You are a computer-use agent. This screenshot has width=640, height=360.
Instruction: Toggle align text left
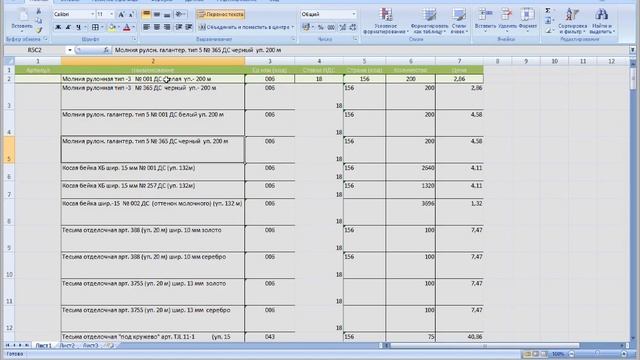tap(147, 27)
